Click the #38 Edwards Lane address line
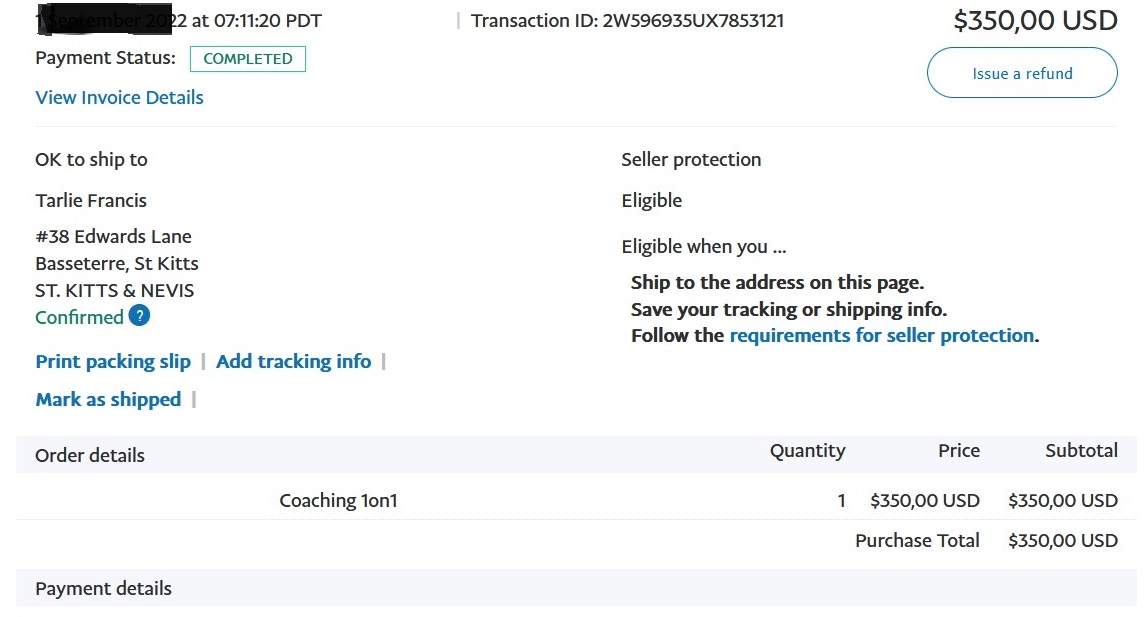Screen dimensions: 1145x617 tap(113, 237)
